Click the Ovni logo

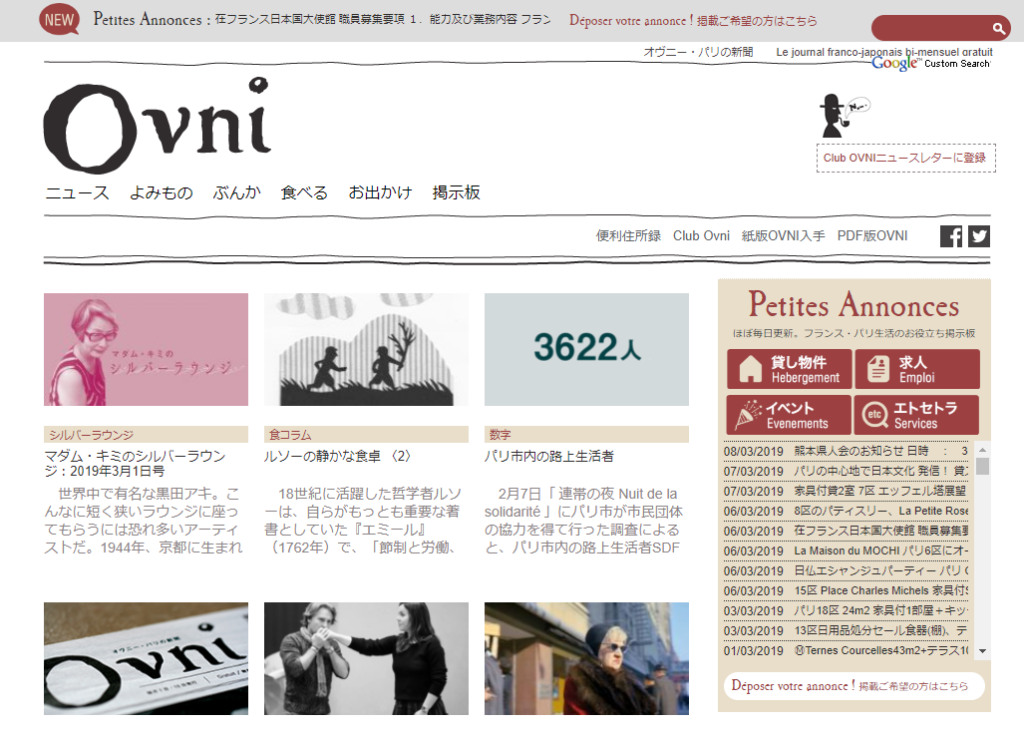tap(157, 125)
